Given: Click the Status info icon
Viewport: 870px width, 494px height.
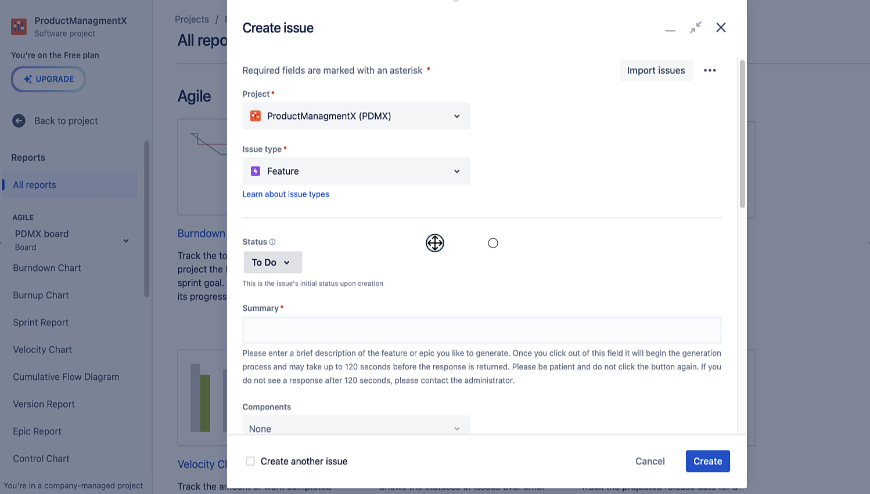Looking at the screenshot, I should [x=272, y=242].
